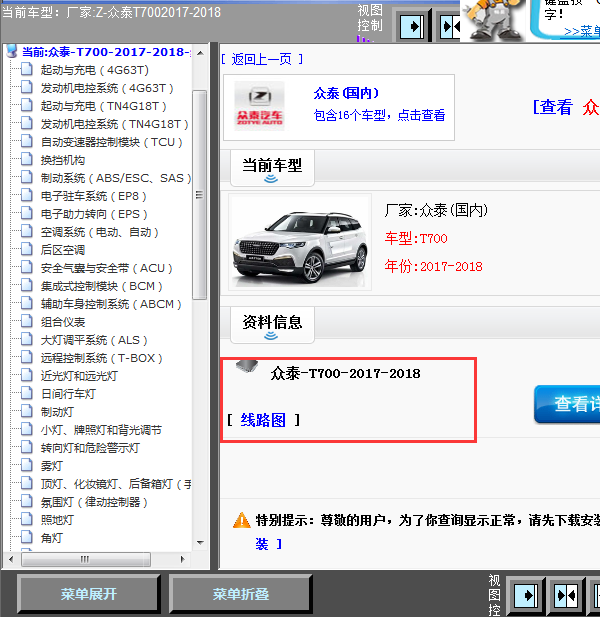Image resolution: width=600 pixels, height=617 pixels.
Task: Click horizontal scrollbar right arrow
Action: click(x=183, y=559)
